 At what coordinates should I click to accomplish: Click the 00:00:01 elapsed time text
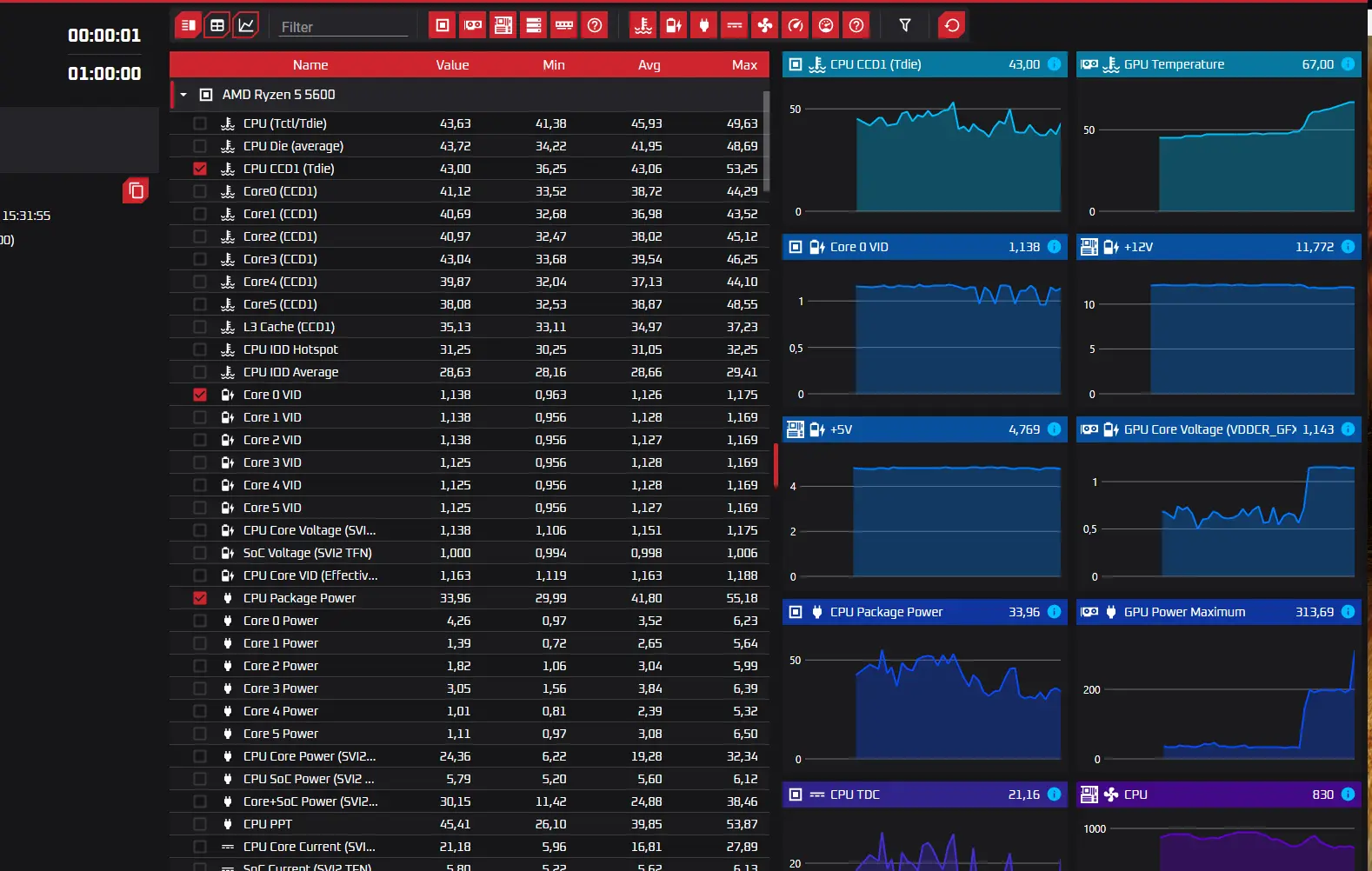[x=104, y=36]
